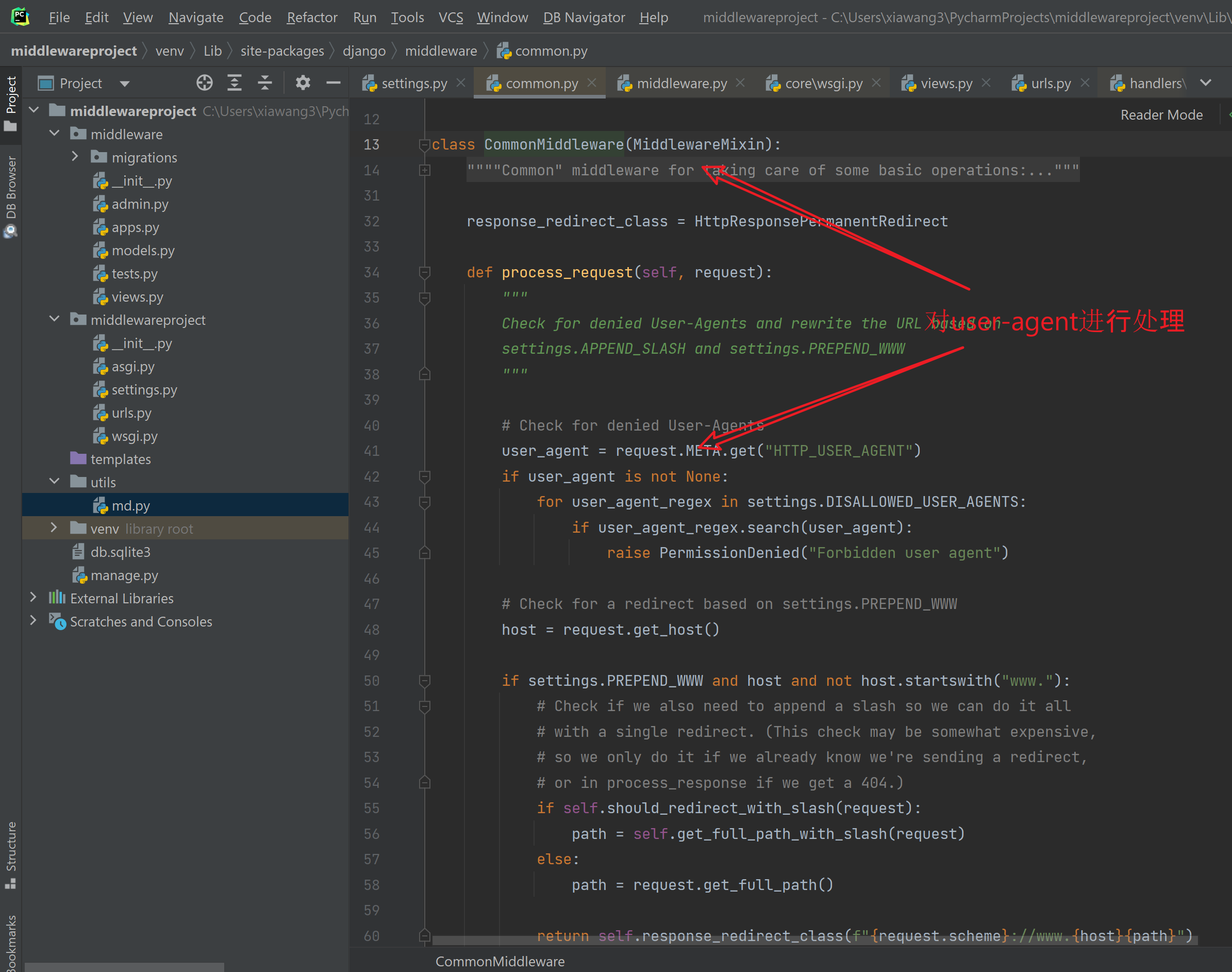
Task: Open the Refactor menu
Action: [x=312, y=18]
